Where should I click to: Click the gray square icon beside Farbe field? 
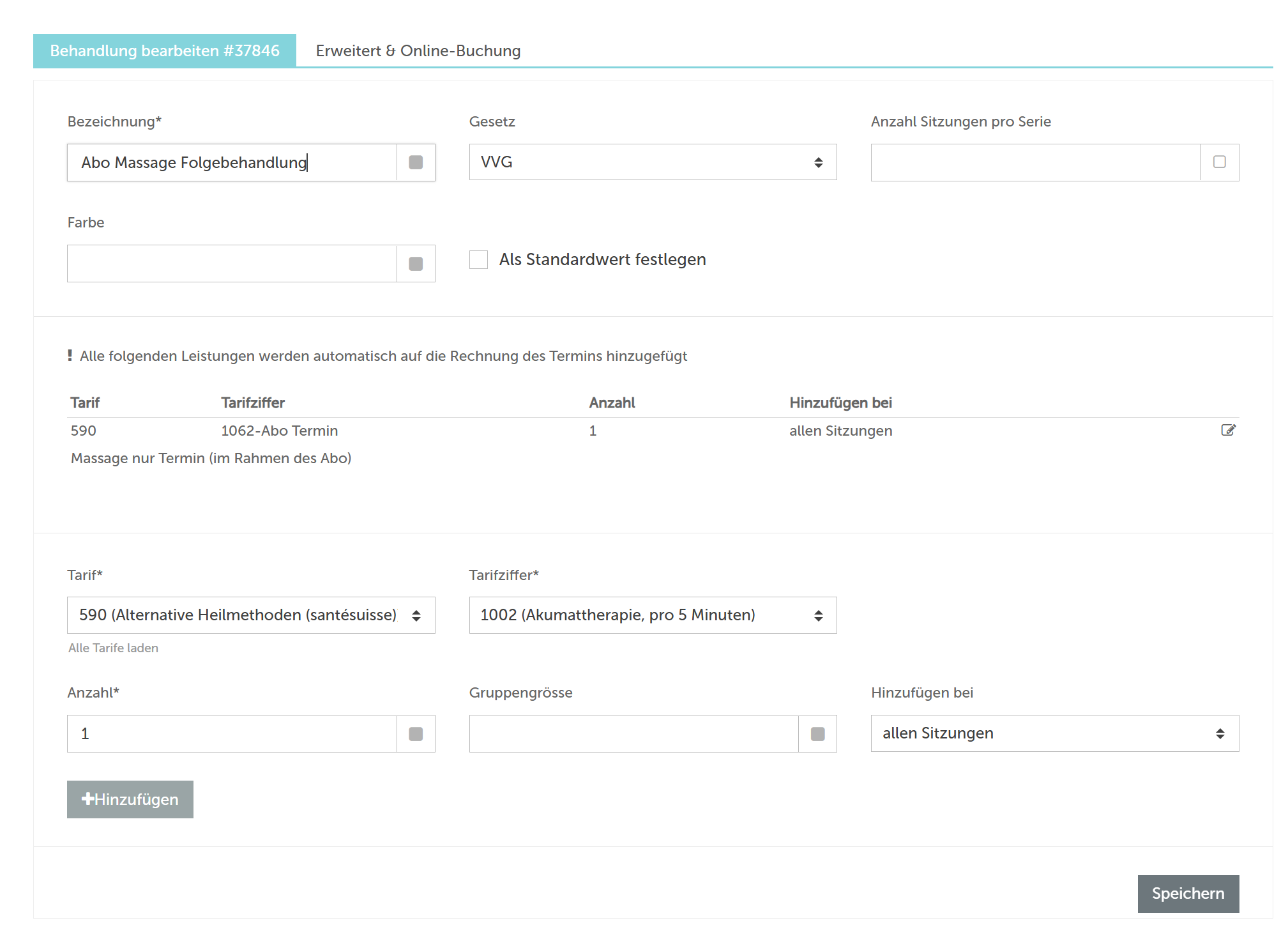416,263
